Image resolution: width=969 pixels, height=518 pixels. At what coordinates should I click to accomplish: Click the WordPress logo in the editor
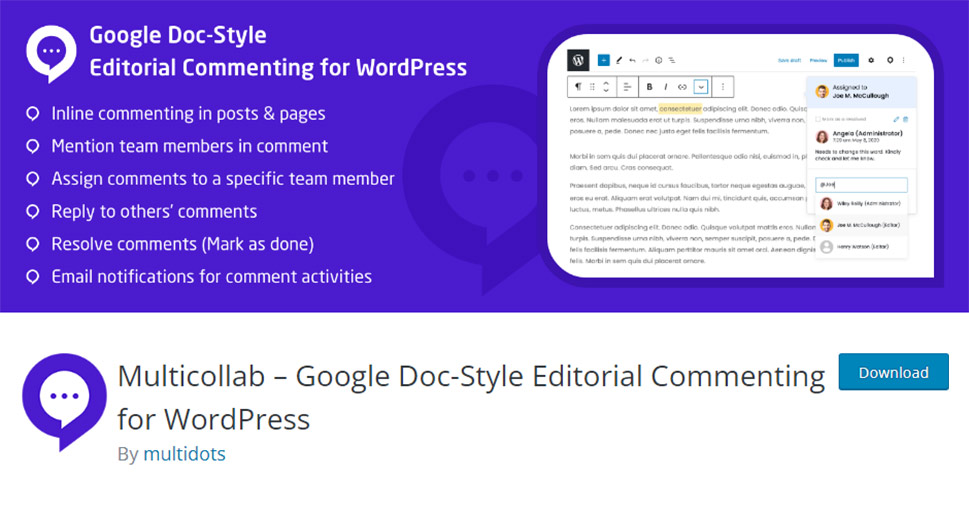pos(578,60)
